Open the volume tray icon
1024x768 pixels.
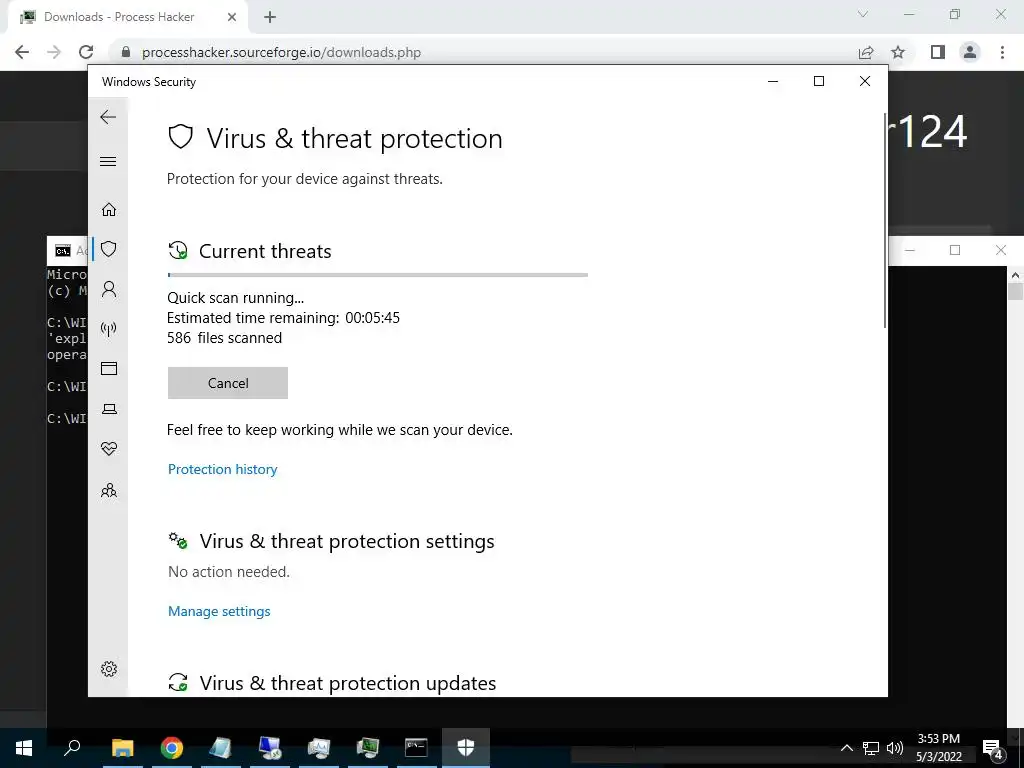(x=895, y=748)
